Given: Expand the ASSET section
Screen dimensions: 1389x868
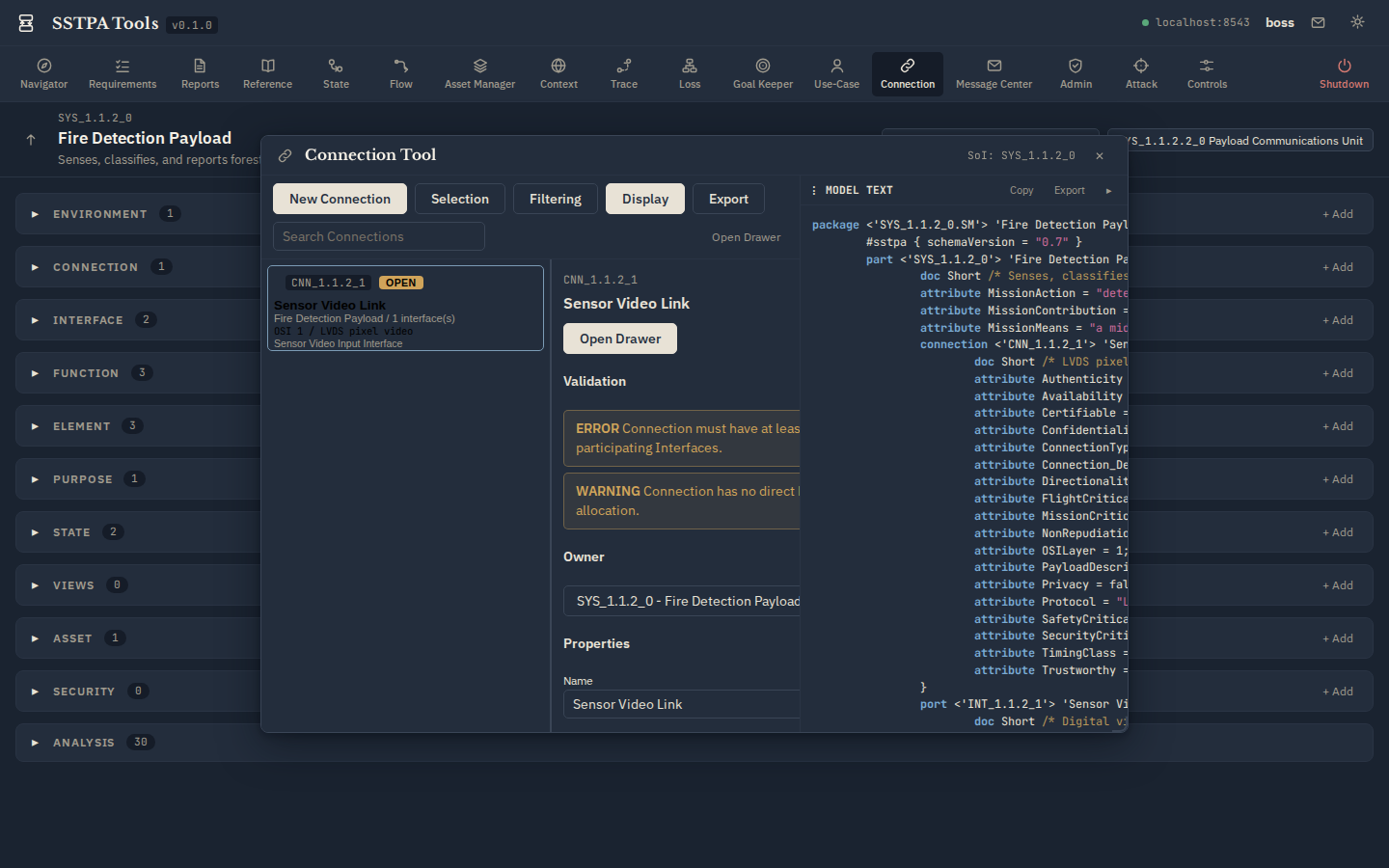Looking at the screenshot, I should (35, 638).
